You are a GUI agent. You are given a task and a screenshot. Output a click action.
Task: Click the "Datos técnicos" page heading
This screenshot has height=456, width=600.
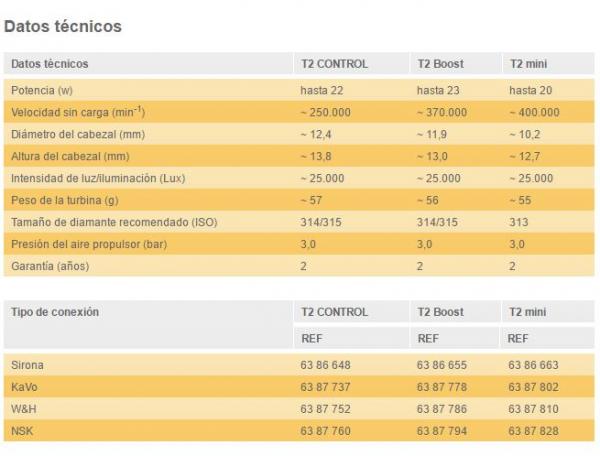click(63, 26)
